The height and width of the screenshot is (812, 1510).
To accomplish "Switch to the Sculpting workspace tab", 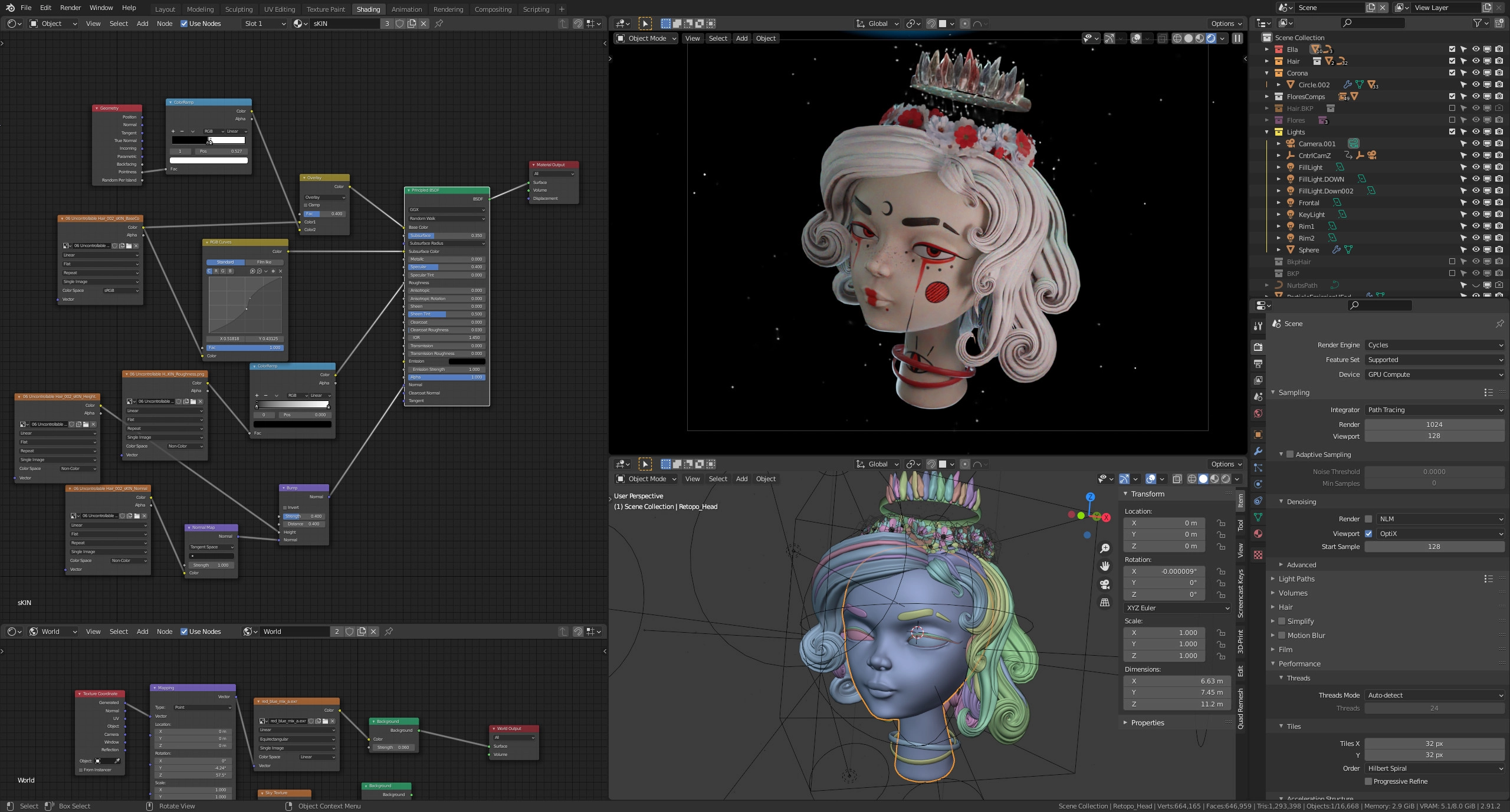I will (239, 9).
